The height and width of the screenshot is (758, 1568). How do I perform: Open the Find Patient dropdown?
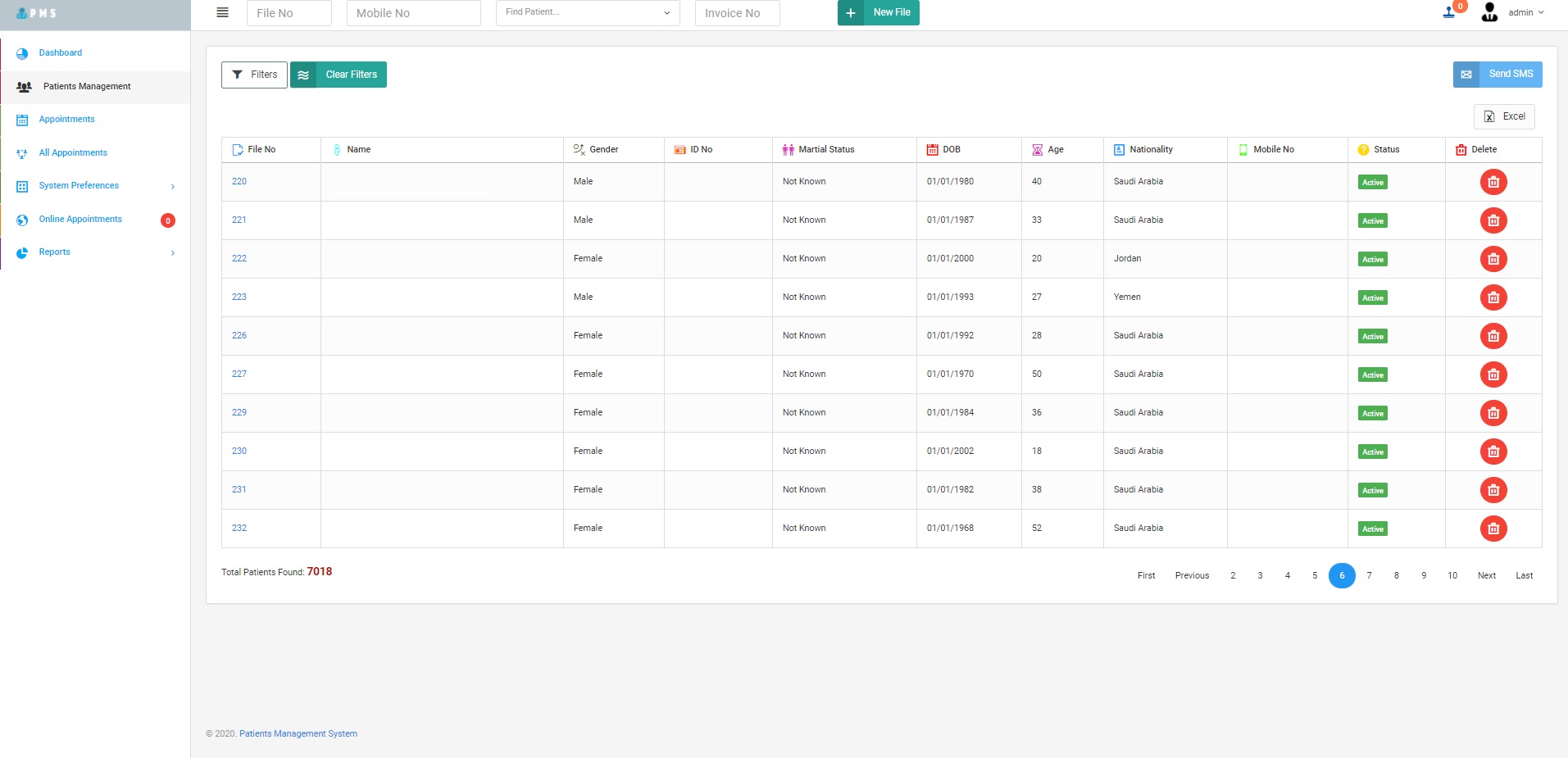[587, 13]
